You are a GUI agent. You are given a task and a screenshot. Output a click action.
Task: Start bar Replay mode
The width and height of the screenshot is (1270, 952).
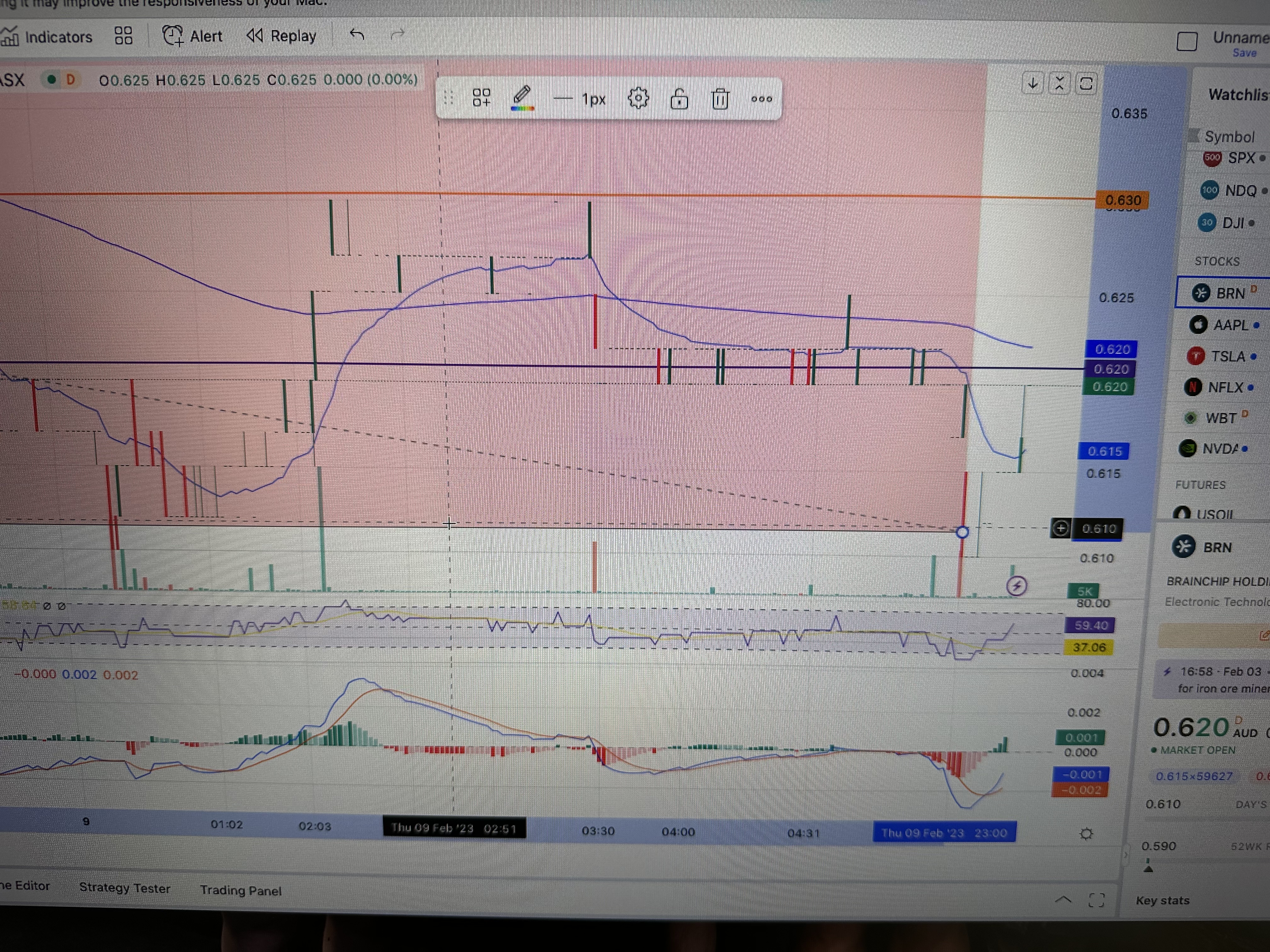tap(281, 36)
